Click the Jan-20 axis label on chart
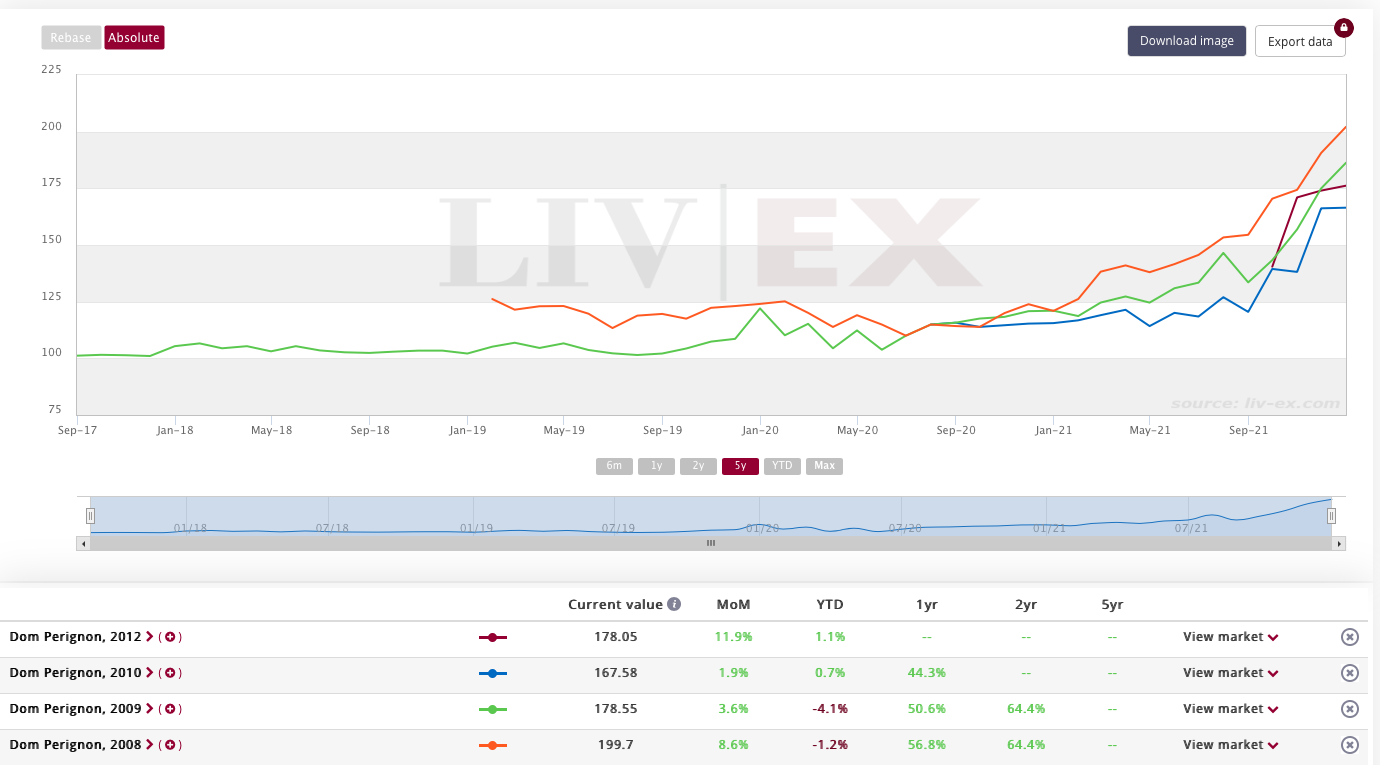This screenshot has width=1380, height=765. [760, 431]
